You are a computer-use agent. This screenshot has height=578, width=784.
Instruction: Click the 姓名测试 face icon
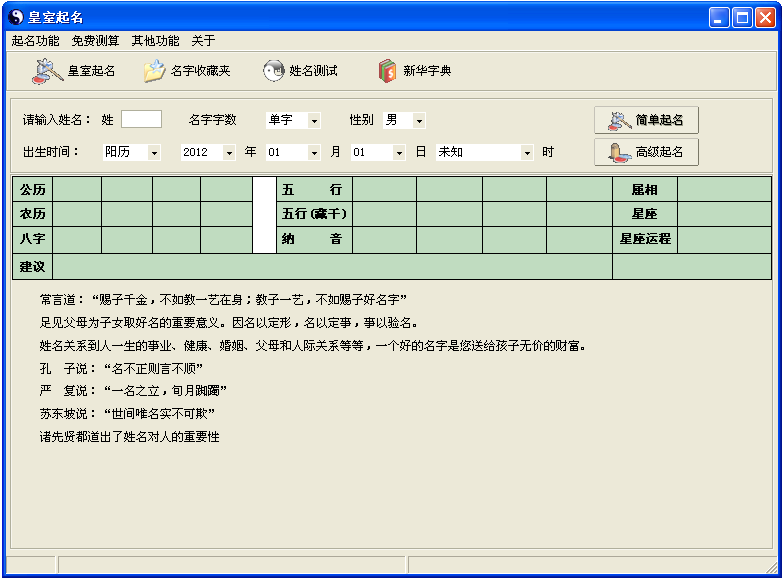(x=274, y=70)
